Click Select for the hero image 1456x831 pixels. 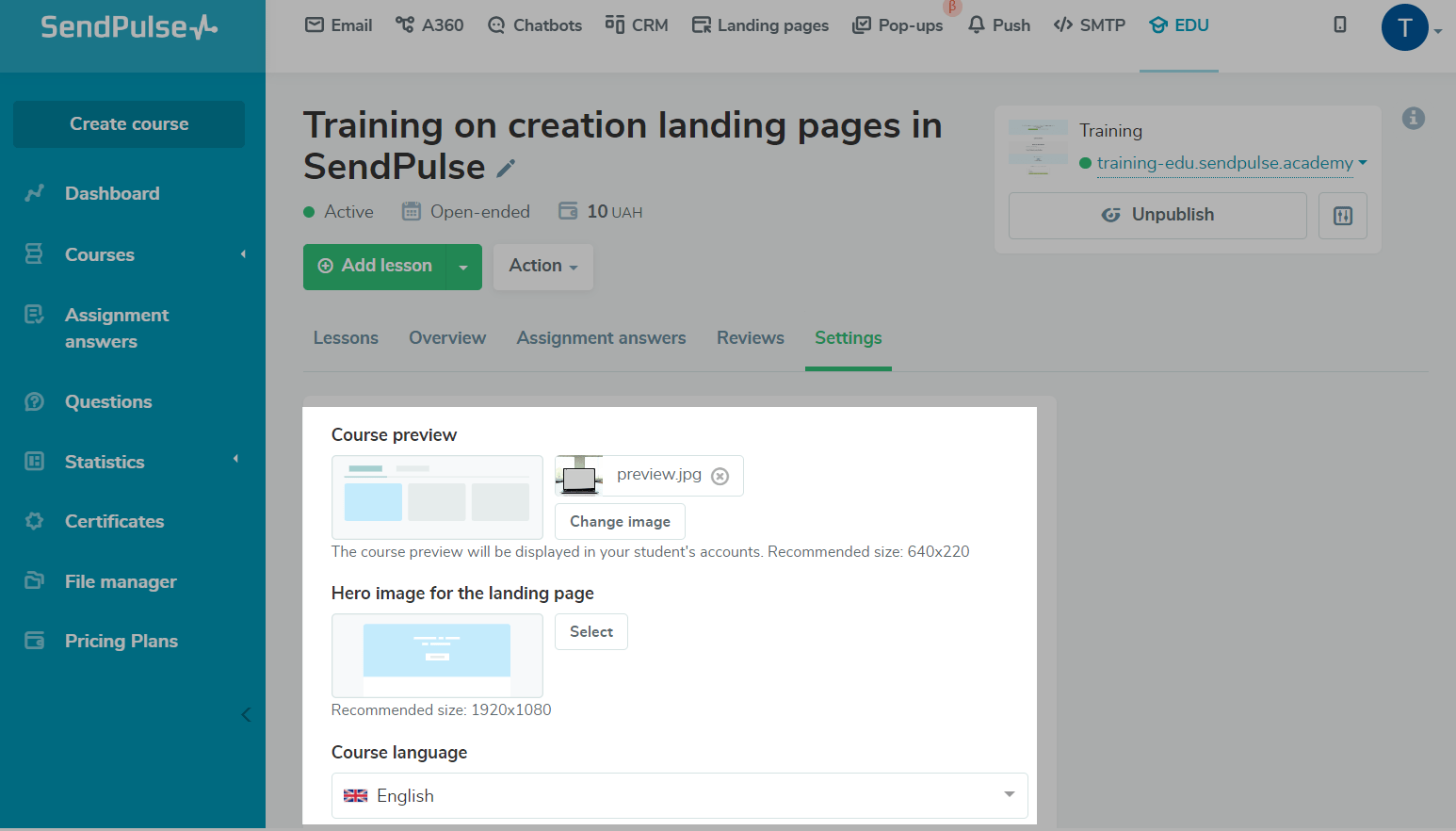point(591,632)
